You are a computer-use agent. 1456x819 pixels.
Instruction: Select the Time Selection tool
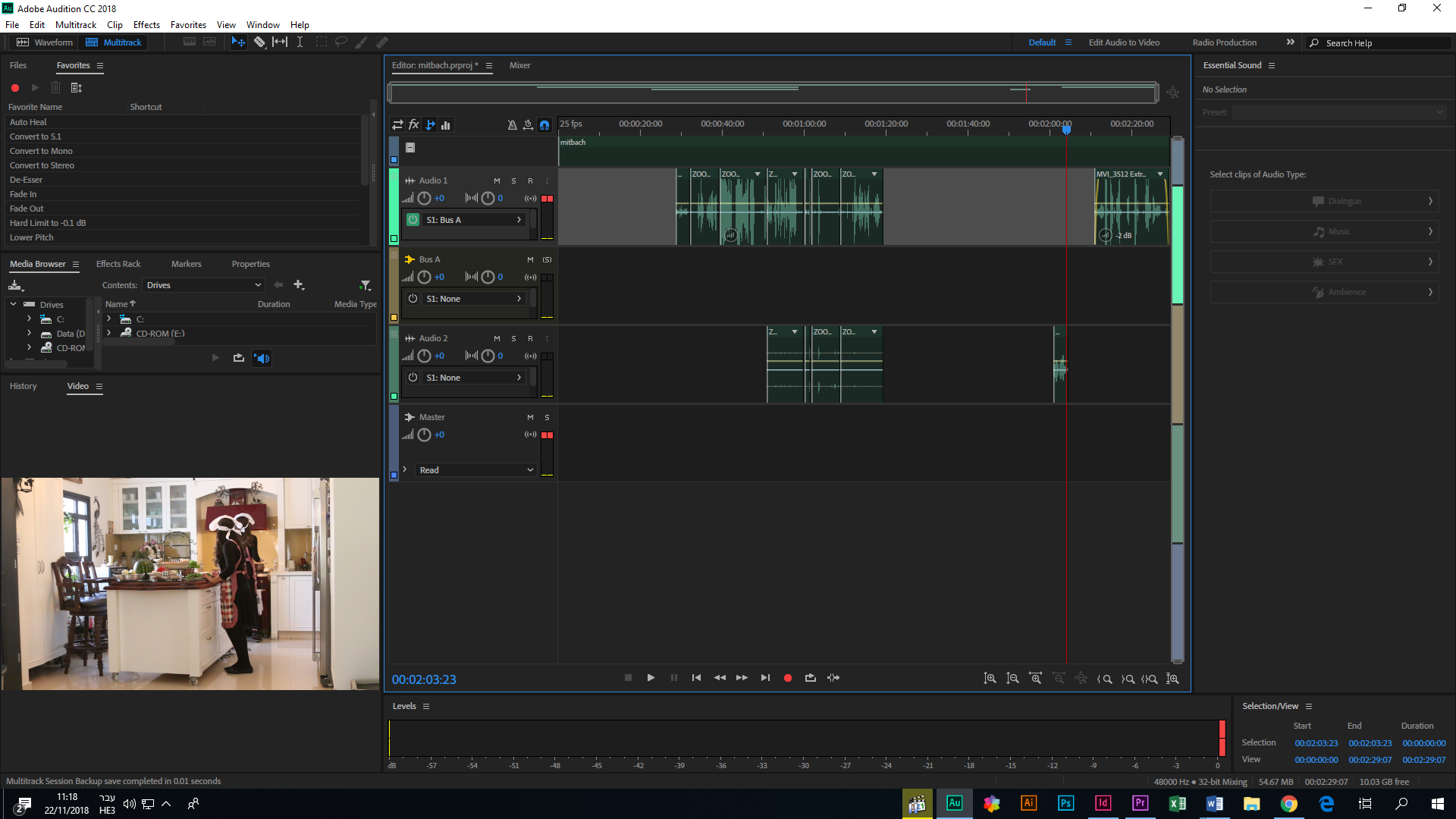[300, 42]
